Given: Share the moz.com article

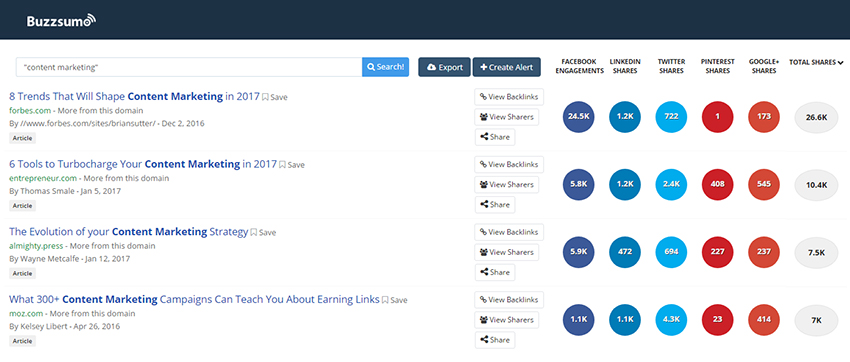Looking at the screenshot, I should tap(495, 340).
